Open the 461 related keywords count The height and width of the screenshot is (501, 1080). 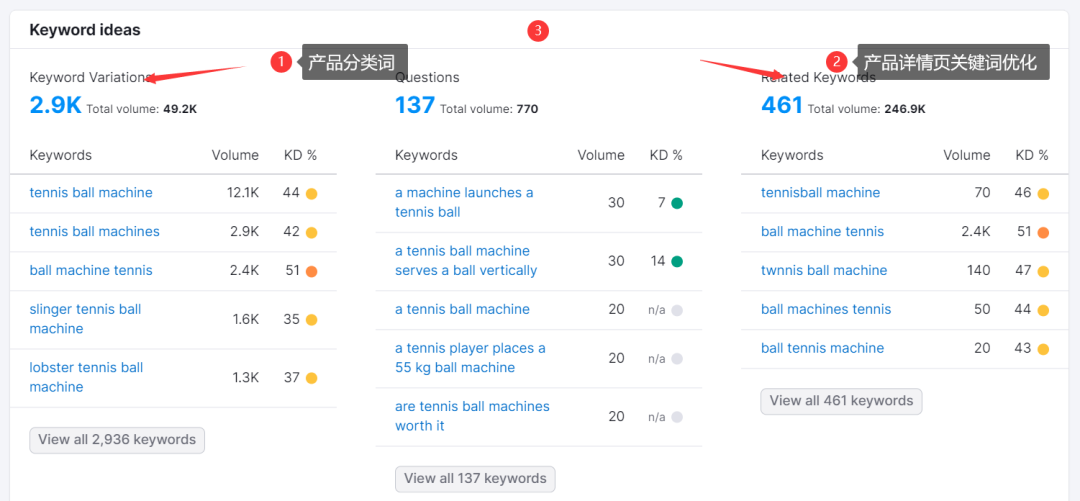point(781,105)
